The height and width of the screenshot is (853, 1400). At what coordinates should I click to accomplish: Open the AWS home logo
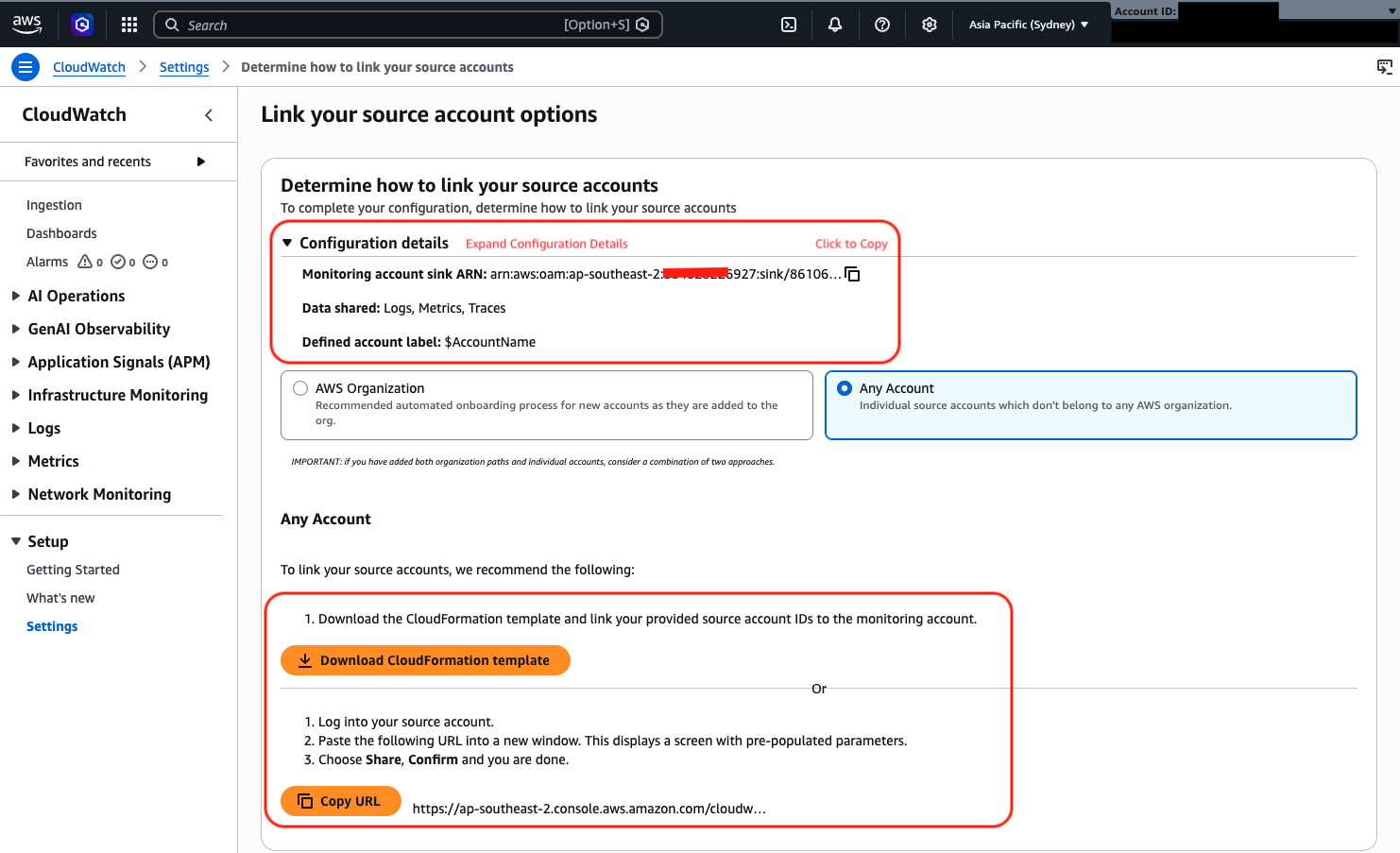pyautogui.click(x=26, y=25)
